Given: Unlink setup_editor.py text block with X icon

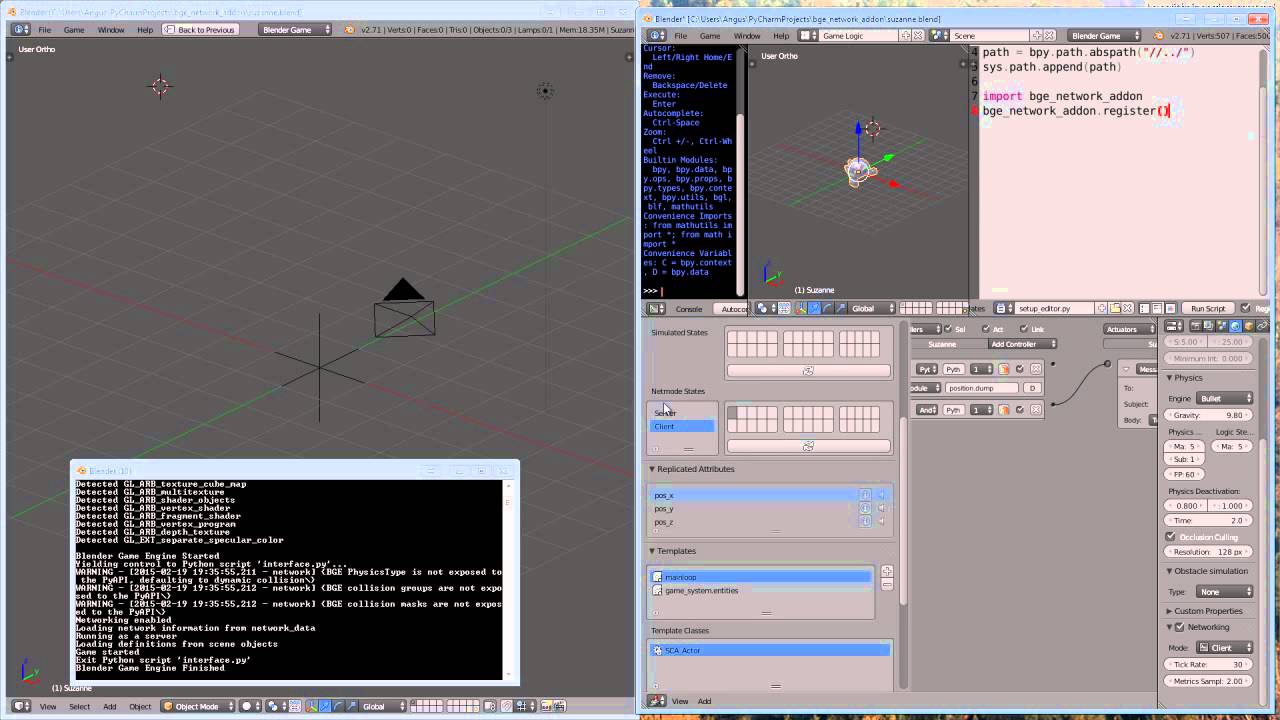Looking at the screenshot, I should coord(1126,308).
